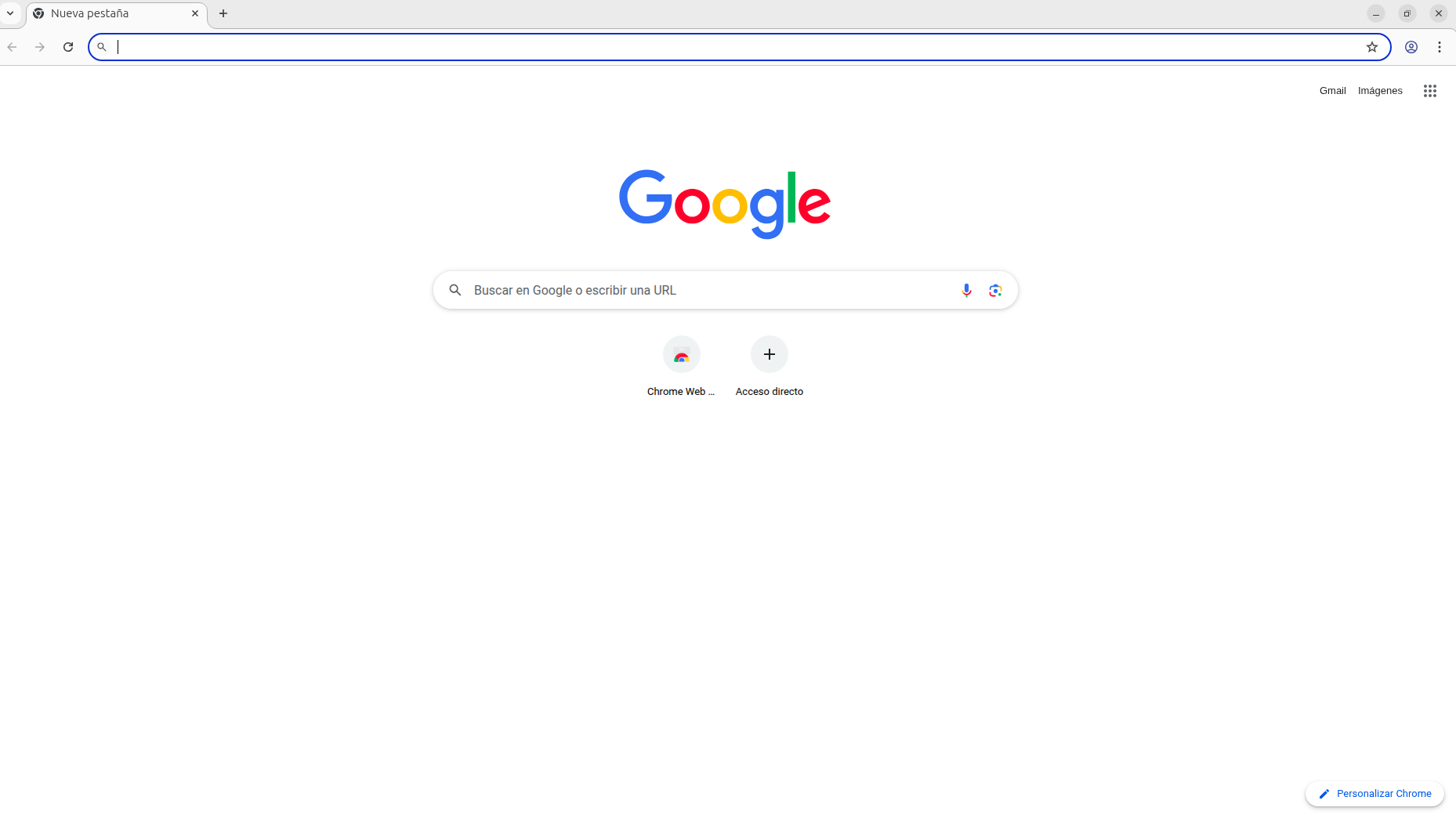Focus the Google search box

coord(725,291)
